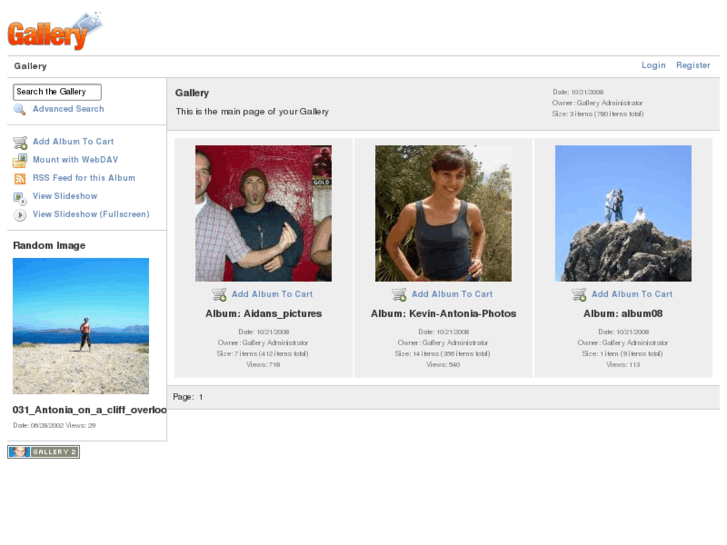Click cart icon under Kevin-Antonia-Photos album
The height and width of the screenshot is (545, 727).
tap(399, 295)
